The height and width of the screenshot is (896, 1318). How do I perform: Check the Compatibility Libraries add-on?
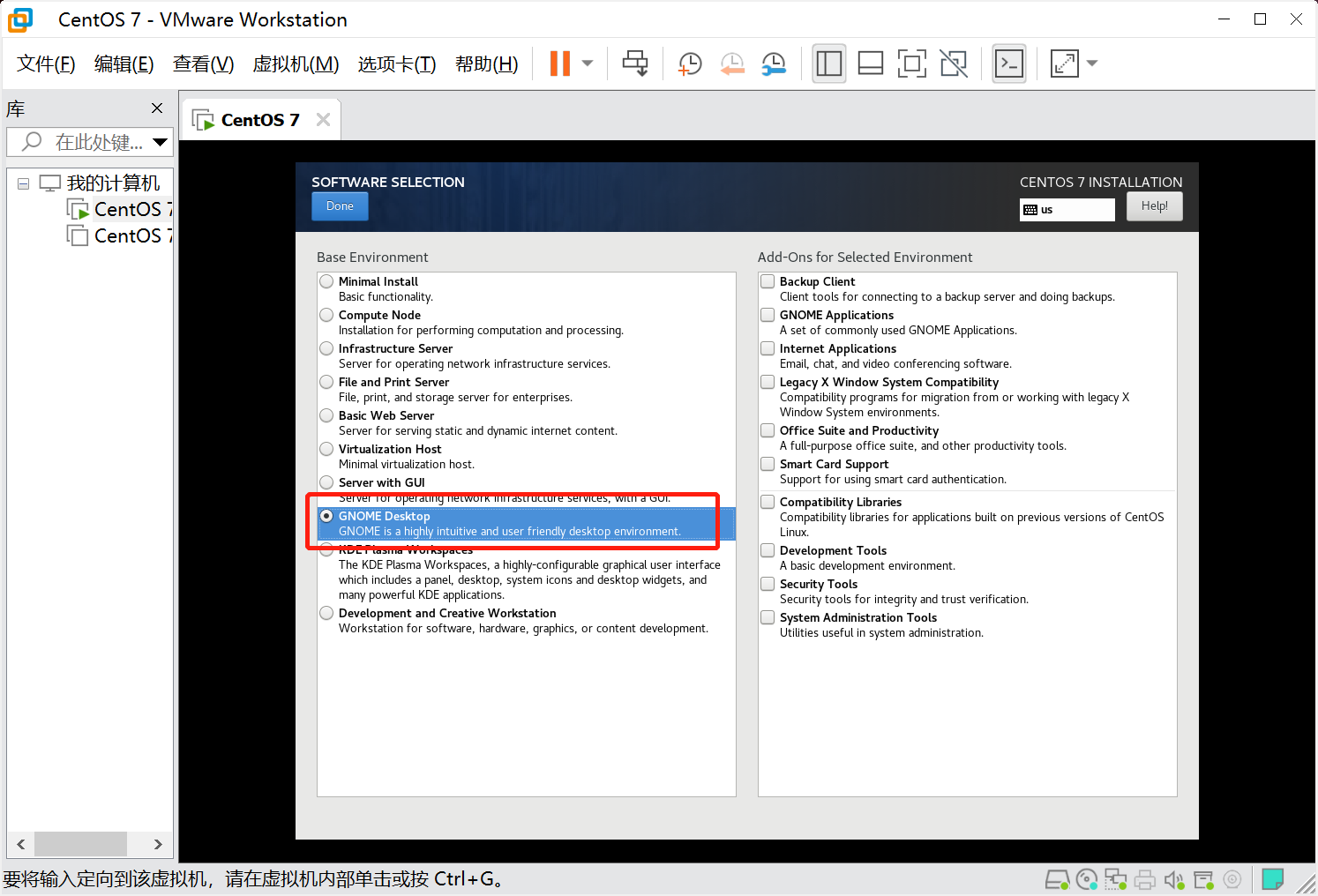pos(768,502)
